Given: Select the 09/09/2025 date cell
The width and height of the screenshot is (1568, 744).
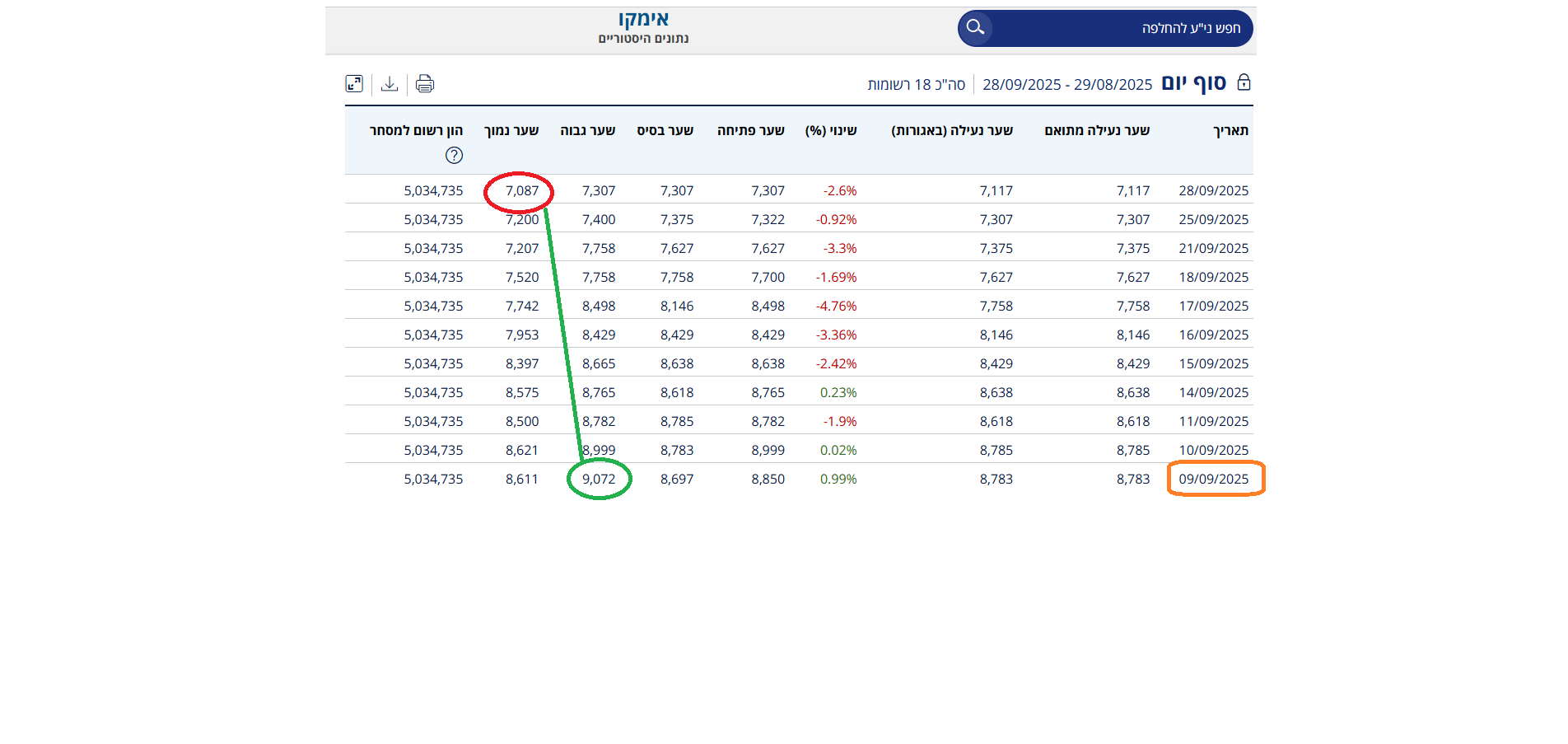Looking at the screenshot, I should [x=1213, y=479].
